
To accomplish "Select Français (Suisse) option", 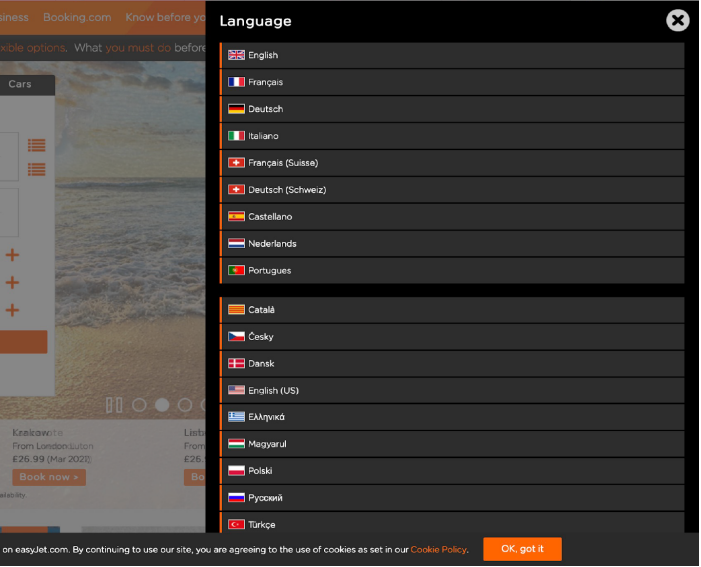I will point(452,163).
